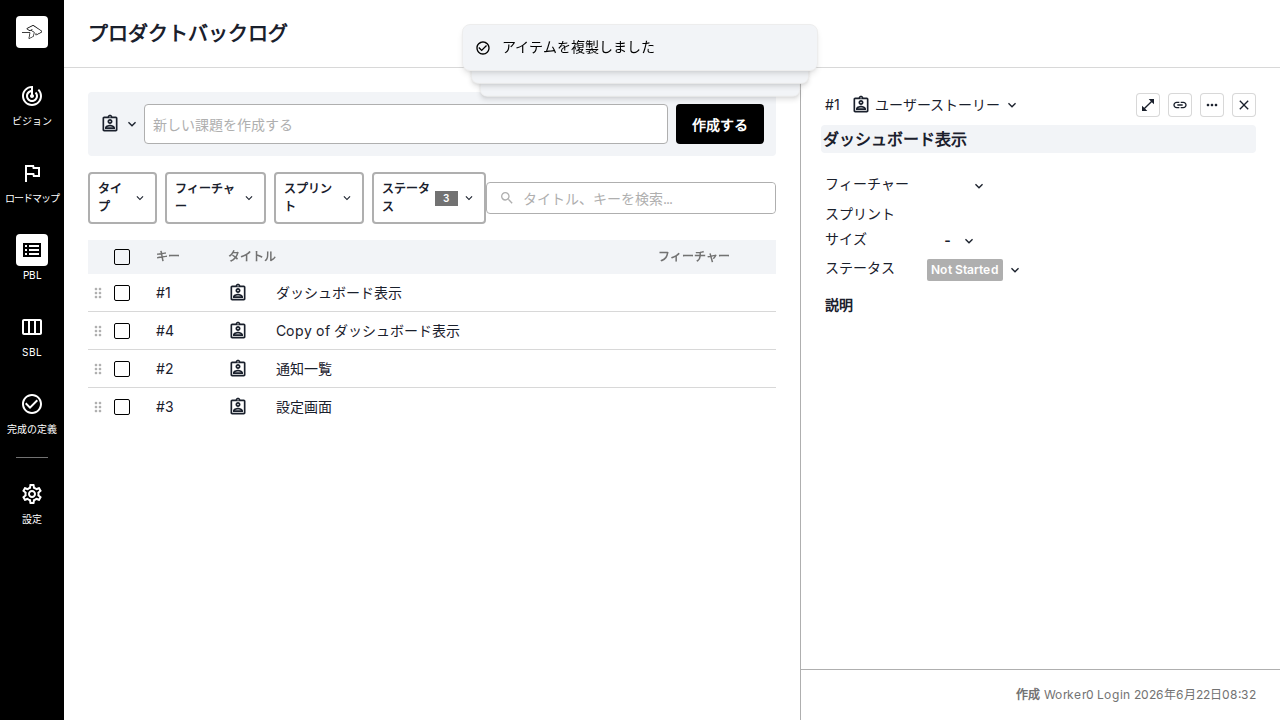
Task: Click the checkmark icon in the toast notification
Action: pyautogui.click(x=483, y=48)
